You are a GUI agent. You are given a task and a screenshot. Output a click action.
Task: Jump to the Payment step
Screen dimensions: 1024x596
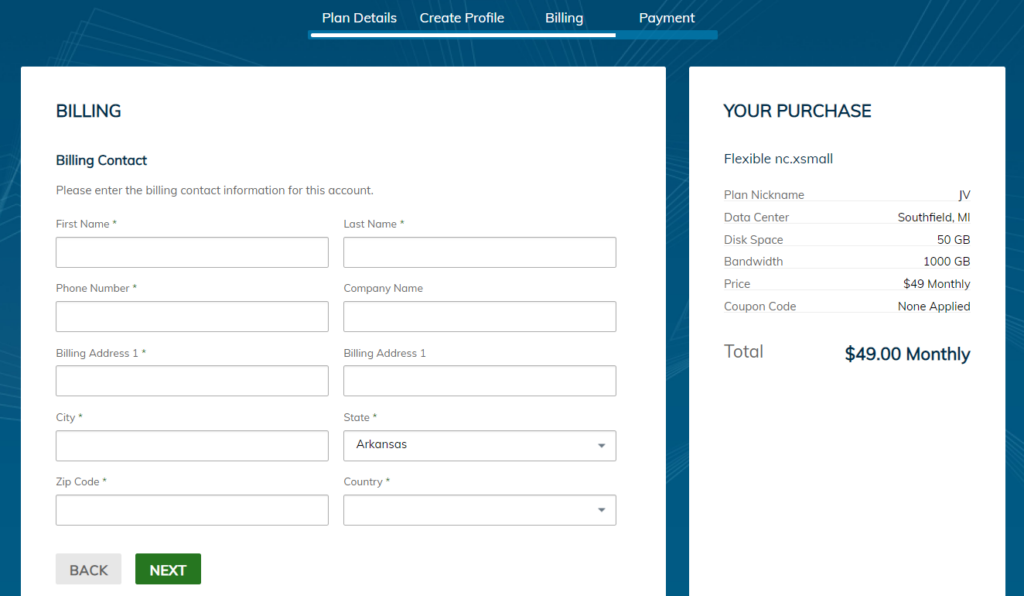[666, 18]
